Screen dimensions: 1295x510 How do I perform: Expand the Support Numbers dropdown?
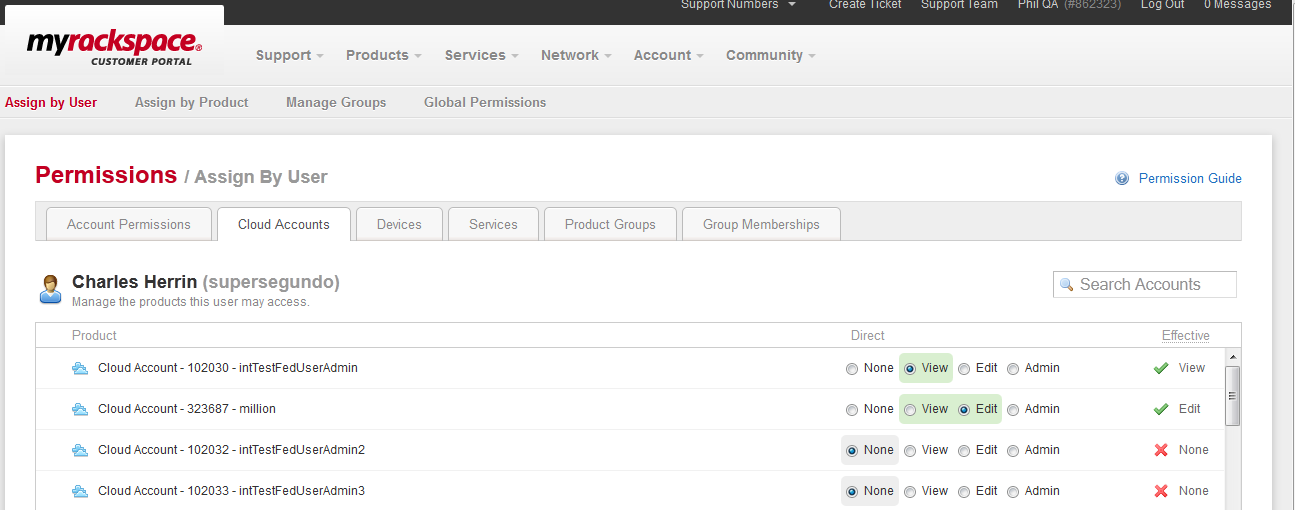(738, 5)
